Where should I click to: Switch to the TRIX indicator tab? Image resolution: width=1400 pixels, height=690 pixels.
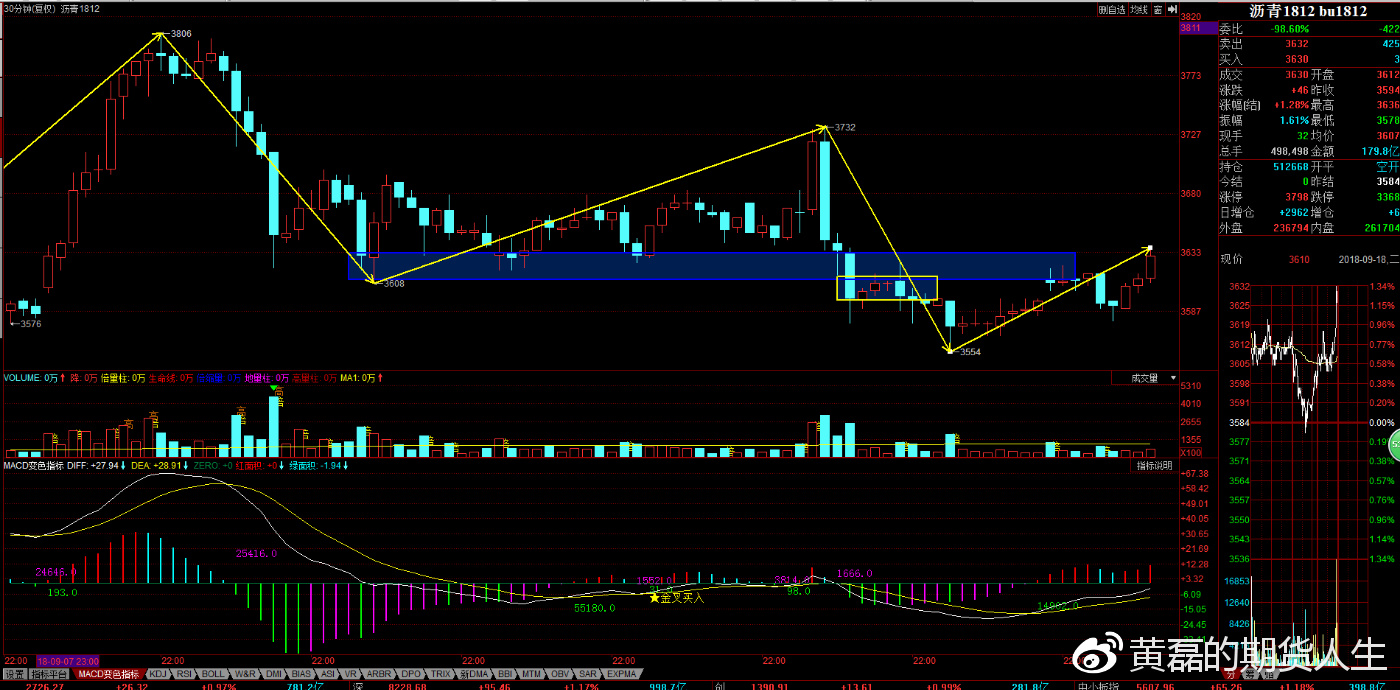pyautogui.click(x=440, y=674)
